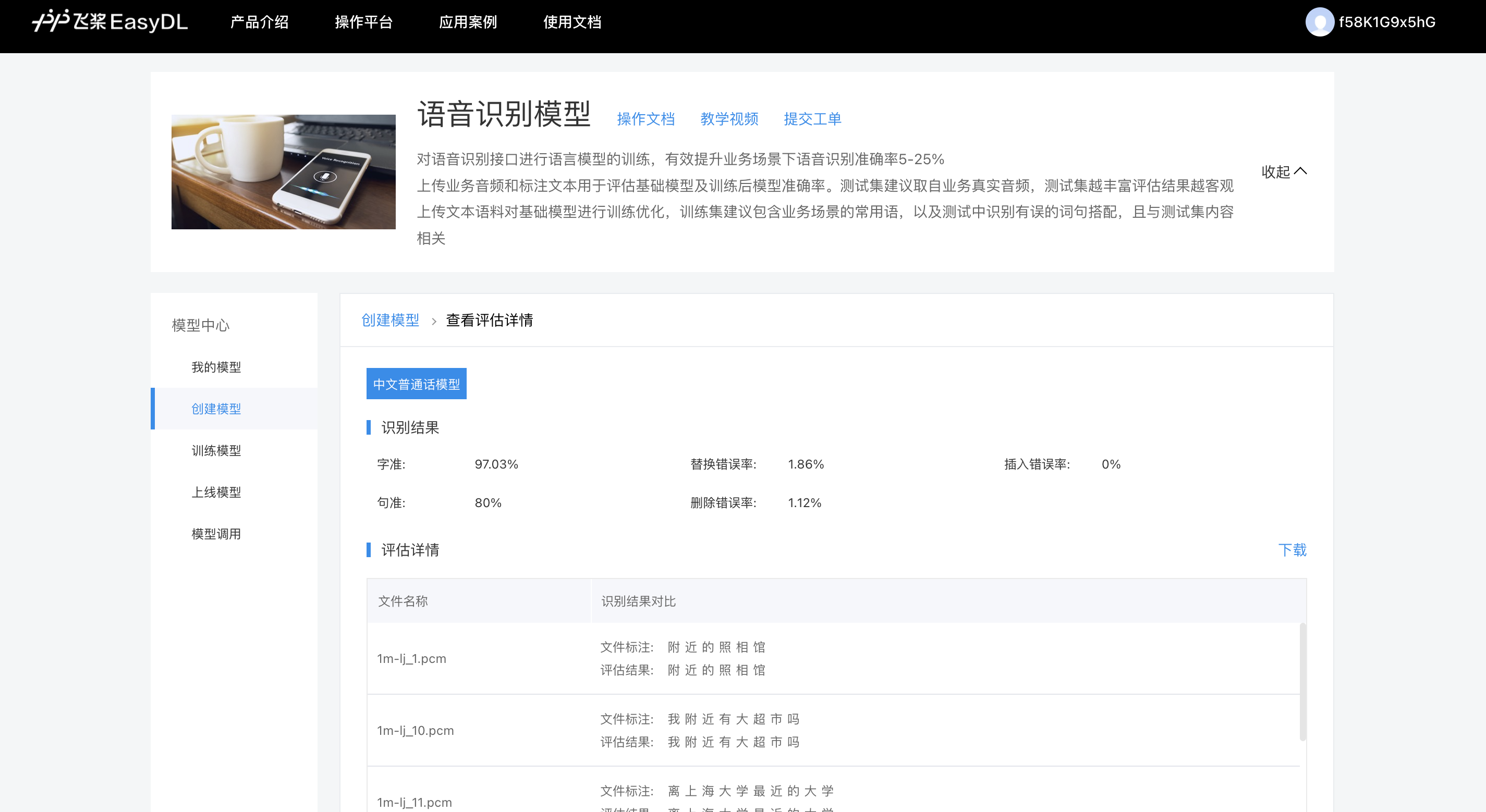Open 使用文档 in top navigation
This screenshot has width=1486, height=812.
(x=573, y=22)
